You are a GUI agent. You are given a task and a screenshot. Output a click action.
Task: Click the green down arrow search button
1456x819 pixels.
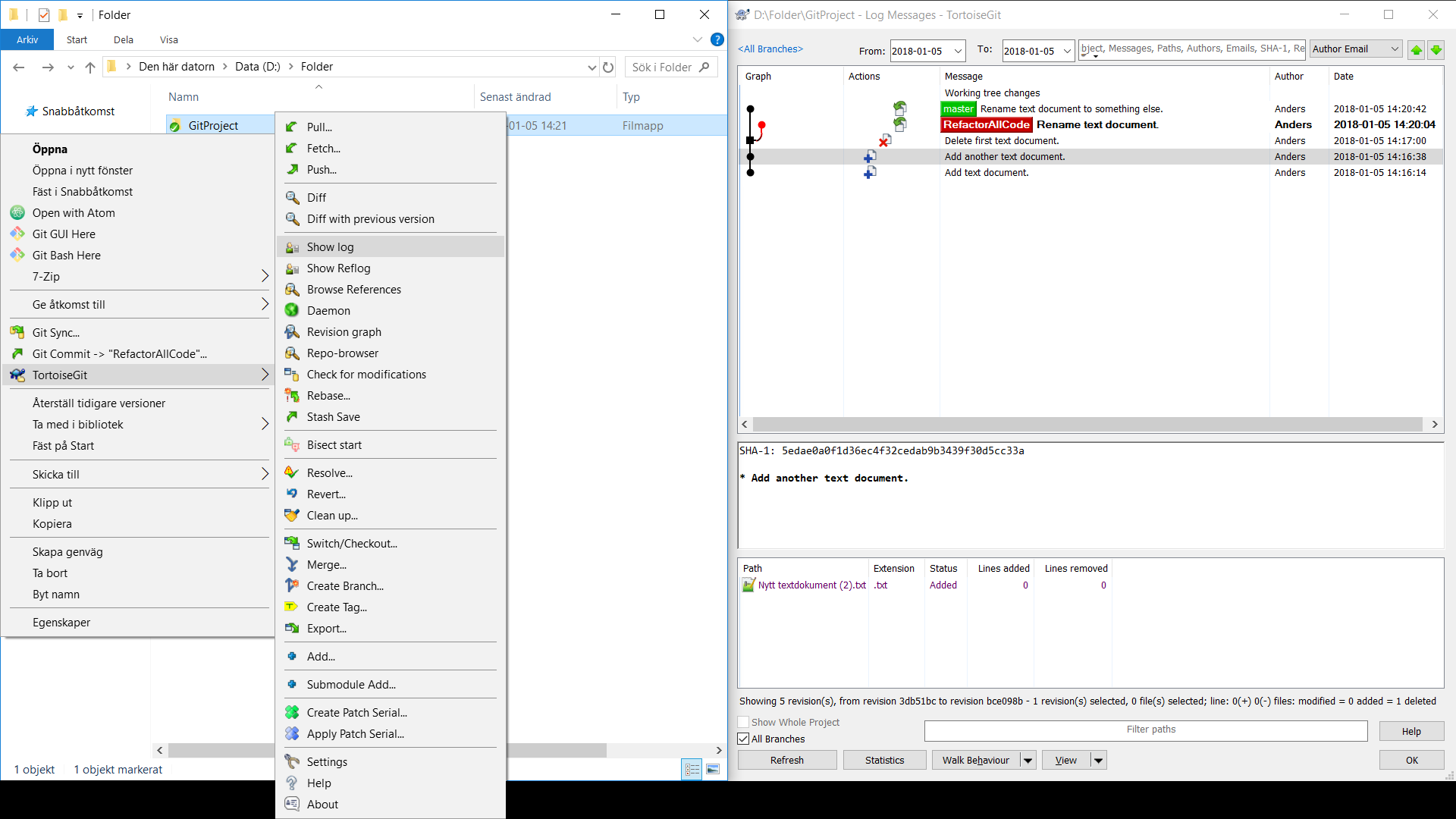[x=1436, y=50]
